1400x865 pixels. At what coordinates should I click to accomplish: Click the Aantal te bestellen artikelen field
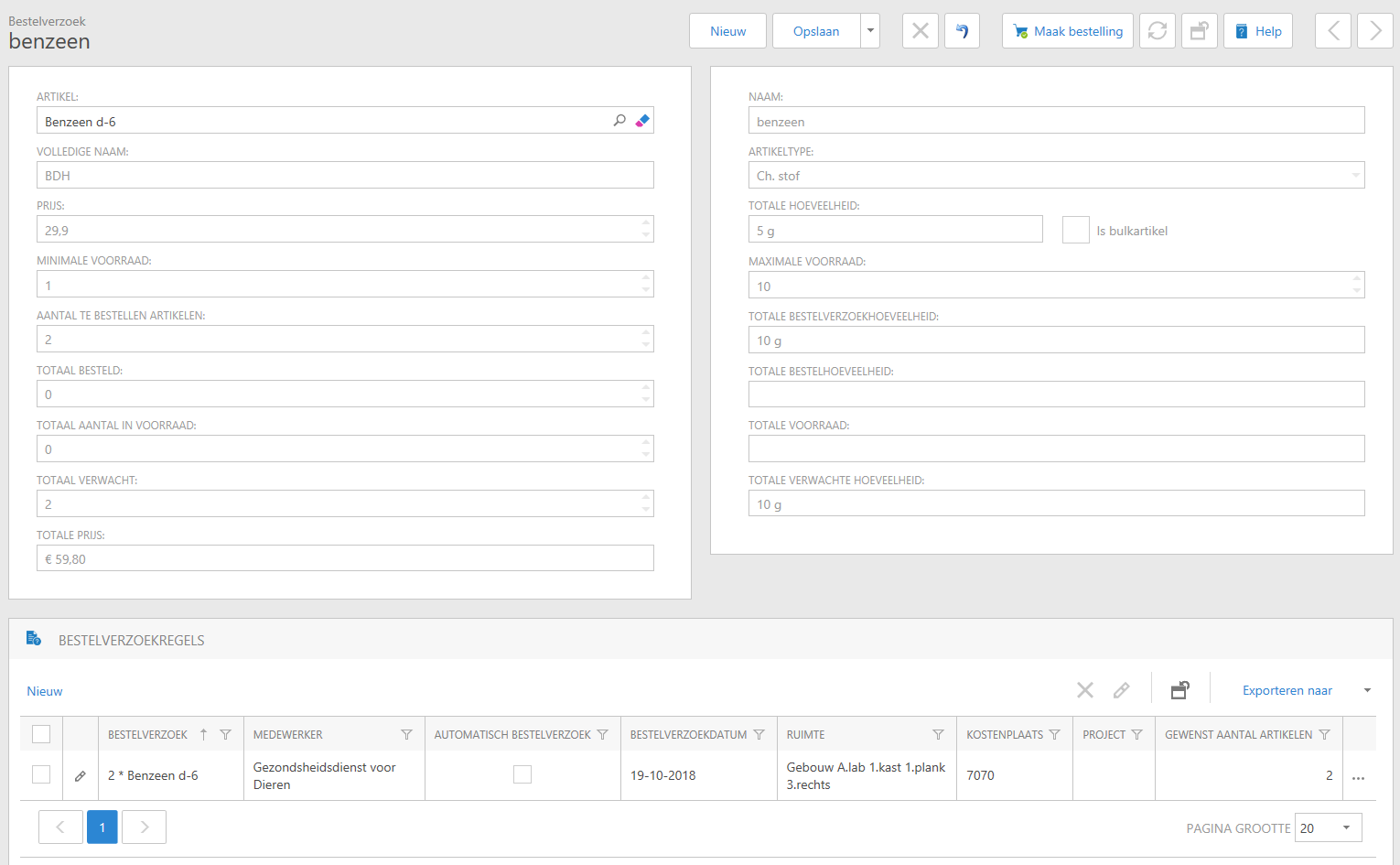coord(339,340)
